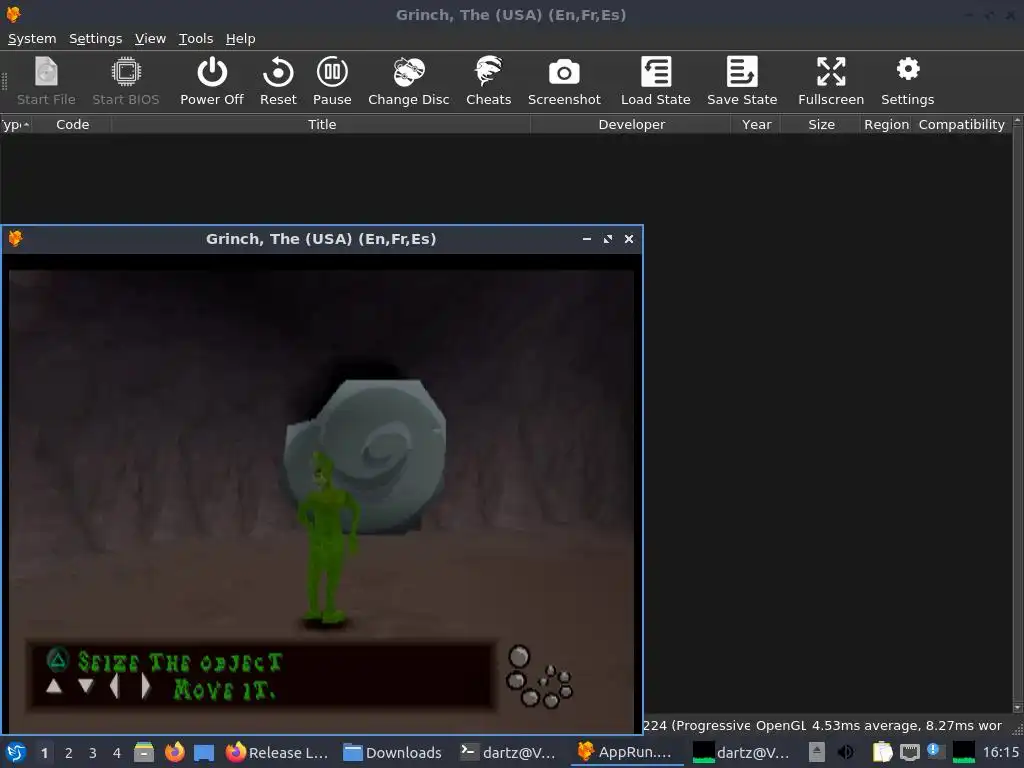This screenshot has width=1024, height=768.
Task: Sort game list by Developer column
Action: (631, 124)
